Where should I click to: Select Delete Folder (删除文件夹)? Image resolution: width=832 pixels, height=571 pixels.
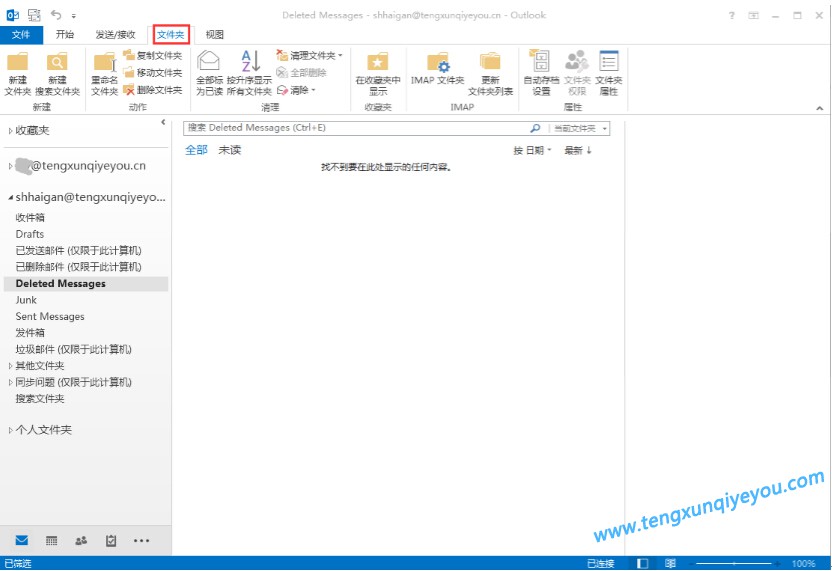153,90
